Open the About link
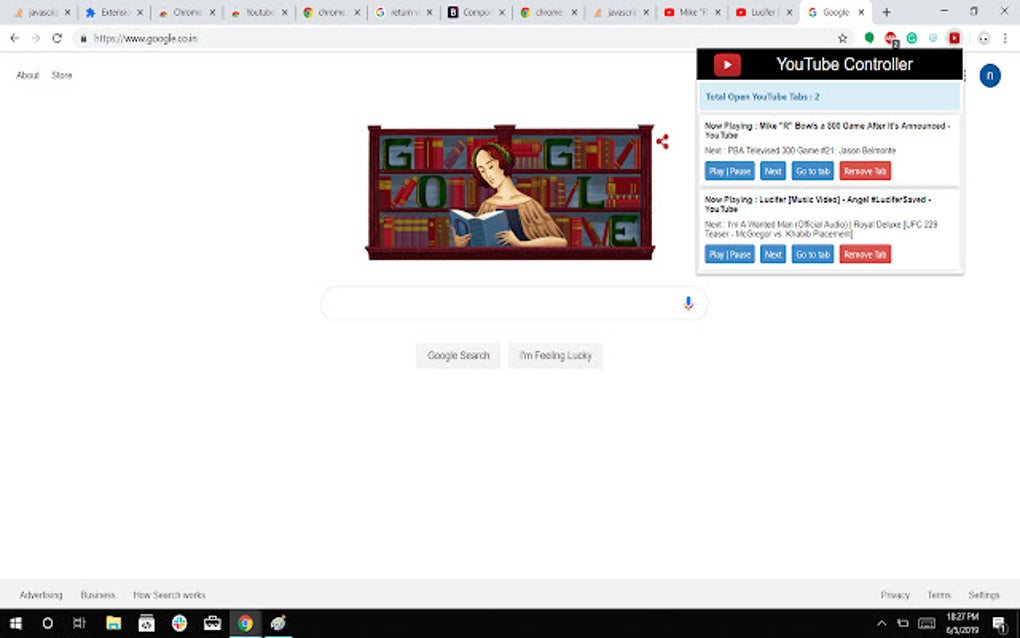This screenshot has width=1020, height=638. [x=27, y=75]
